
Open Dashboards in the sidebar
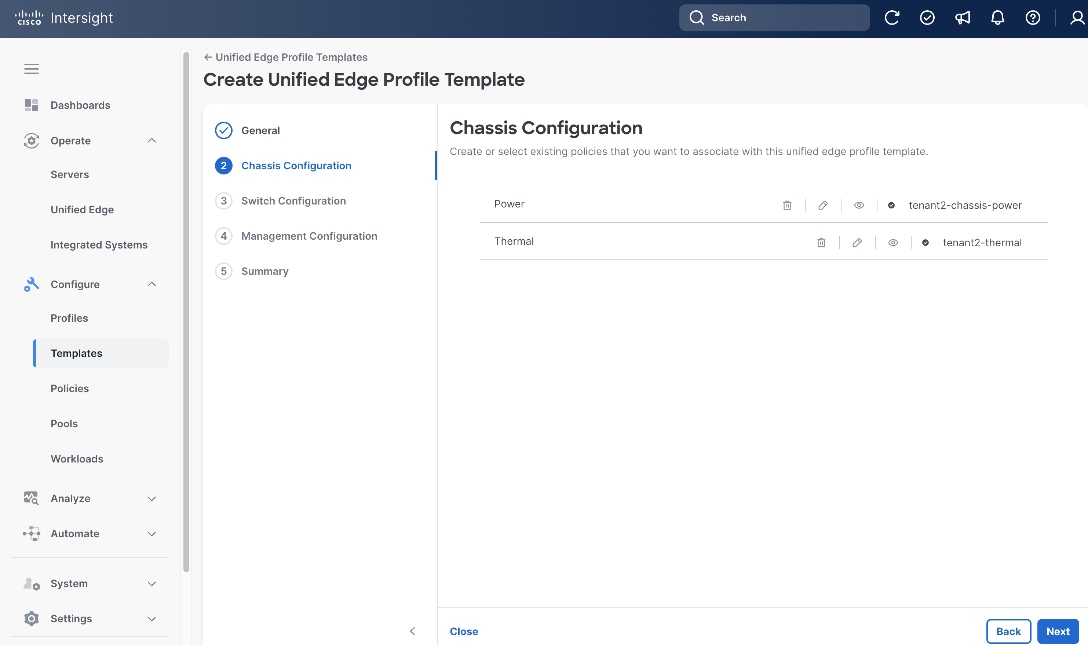[80, 105]
